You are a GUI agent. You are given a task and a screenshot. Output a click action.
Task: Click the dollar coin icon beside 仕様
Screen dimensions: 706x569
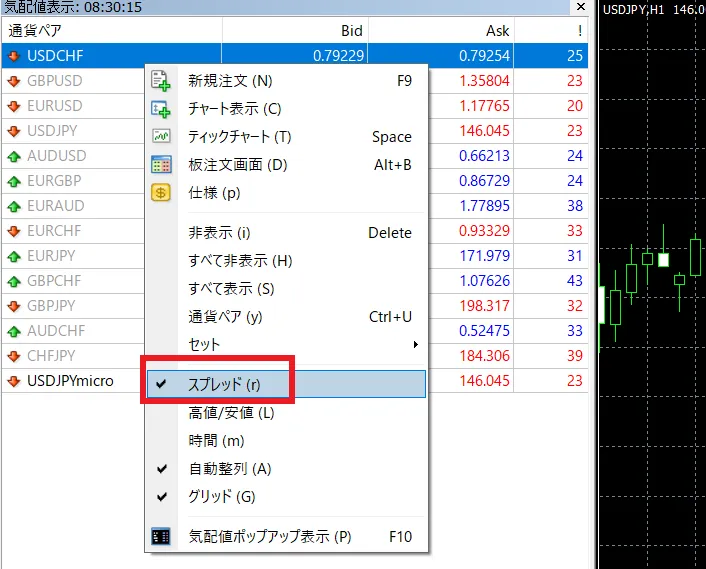(161, 193)
